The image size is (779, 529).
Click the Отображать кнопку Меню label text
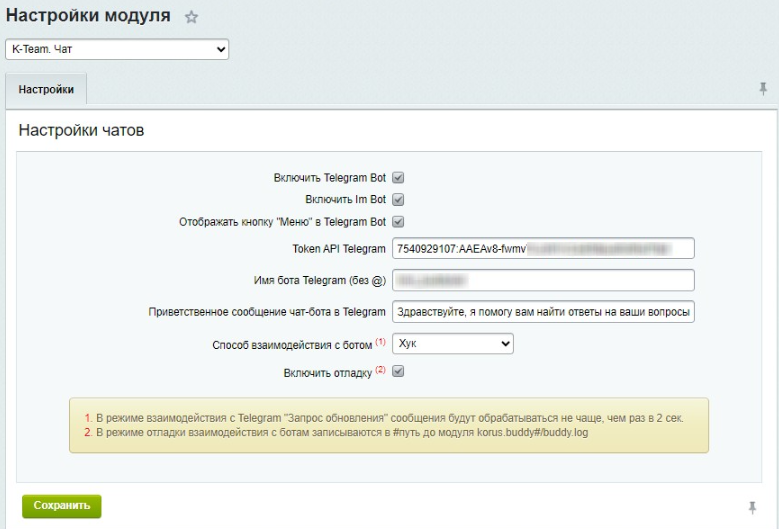282,222
